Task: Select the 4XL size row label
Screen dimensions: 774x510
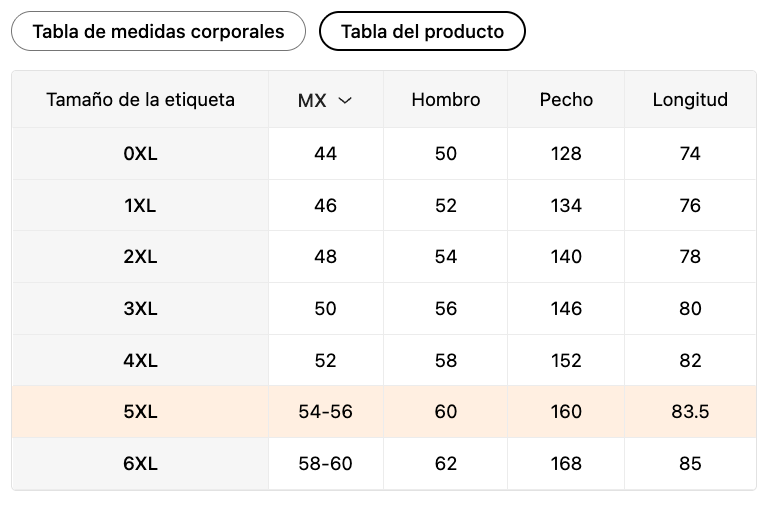Action: pyautogui.click(x=140, y=360)
